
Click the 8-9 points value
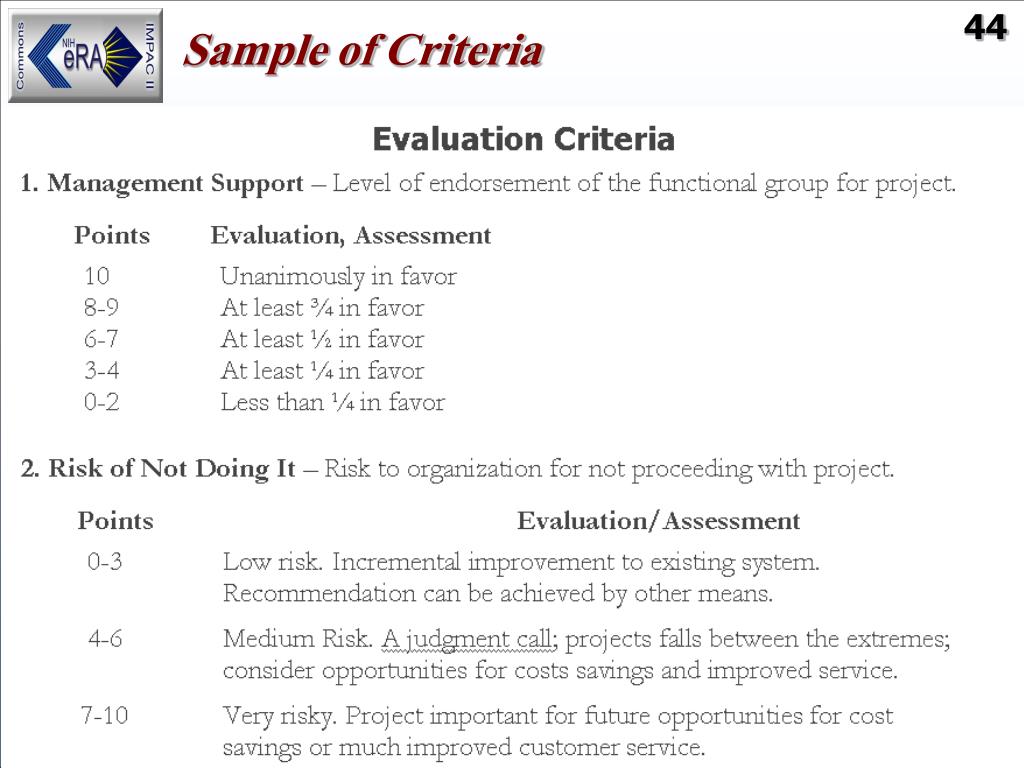coord(102,308)
